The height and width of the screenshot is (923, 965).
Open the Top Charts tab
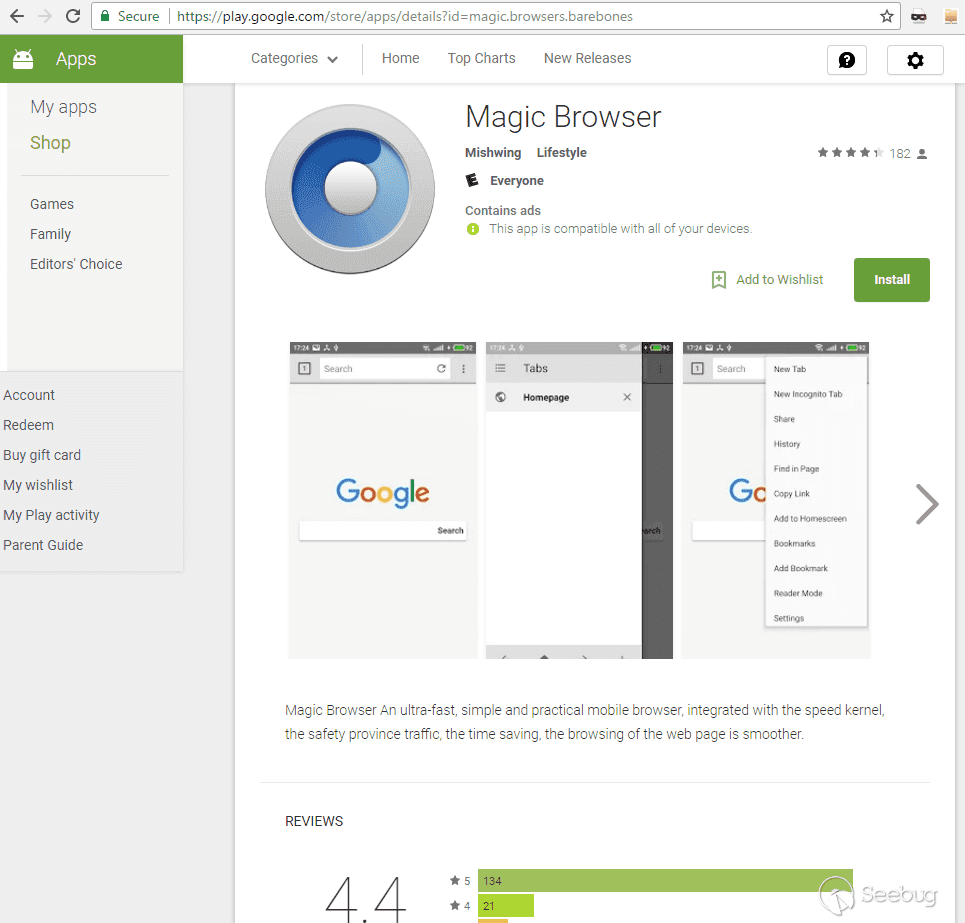[x=481, y=58]
